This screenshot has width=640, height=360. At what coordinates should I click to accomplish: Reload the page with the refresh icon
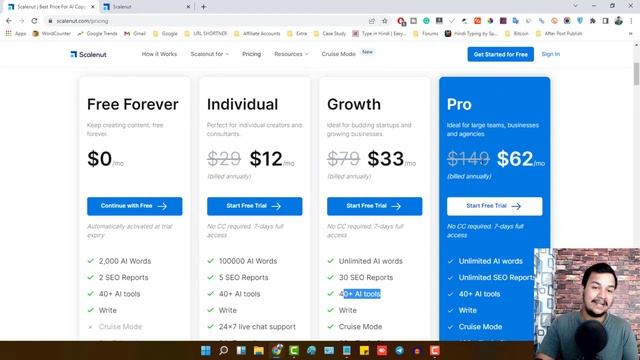click(x=34, y=21)
